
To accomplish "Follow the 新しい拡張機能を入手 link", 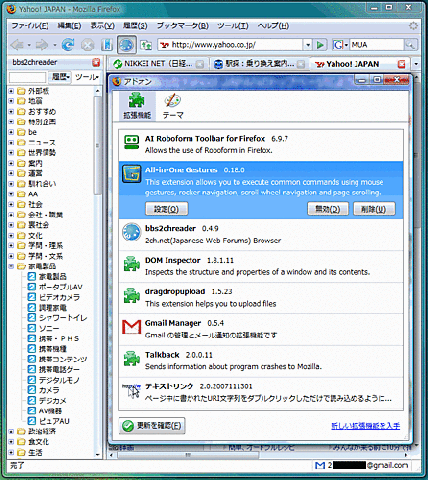I will point(365,426).
